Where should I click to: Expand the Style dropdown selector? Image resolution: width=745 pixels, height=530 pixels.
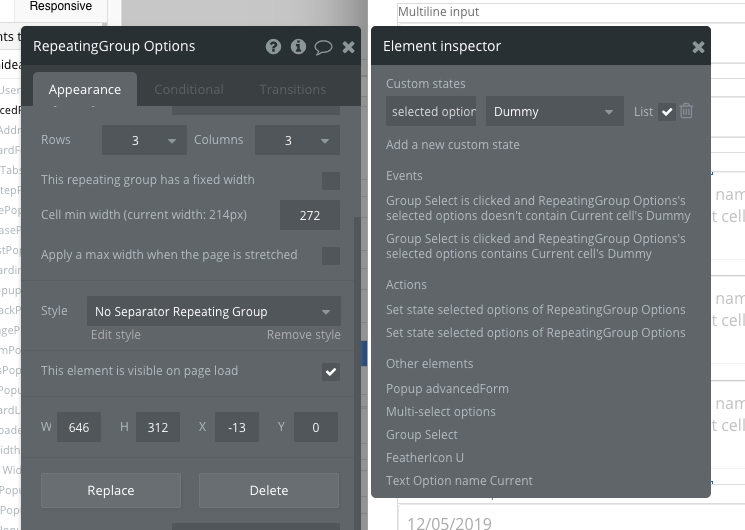tap(213, 312)
